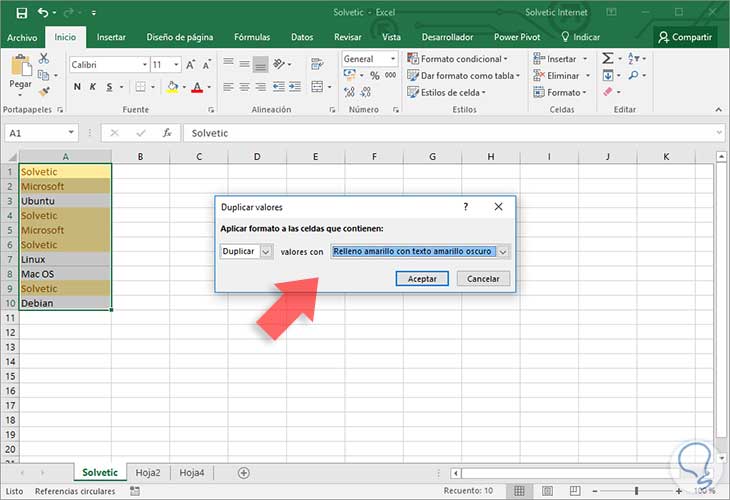Toggle underline S formatting
730x500 pixels.
[111, 88]
